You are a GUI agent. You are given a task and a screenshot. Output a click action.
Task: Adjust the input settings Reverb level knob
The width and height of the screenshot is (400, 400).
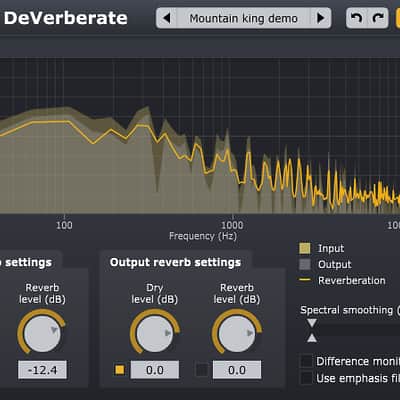point(42,333)
